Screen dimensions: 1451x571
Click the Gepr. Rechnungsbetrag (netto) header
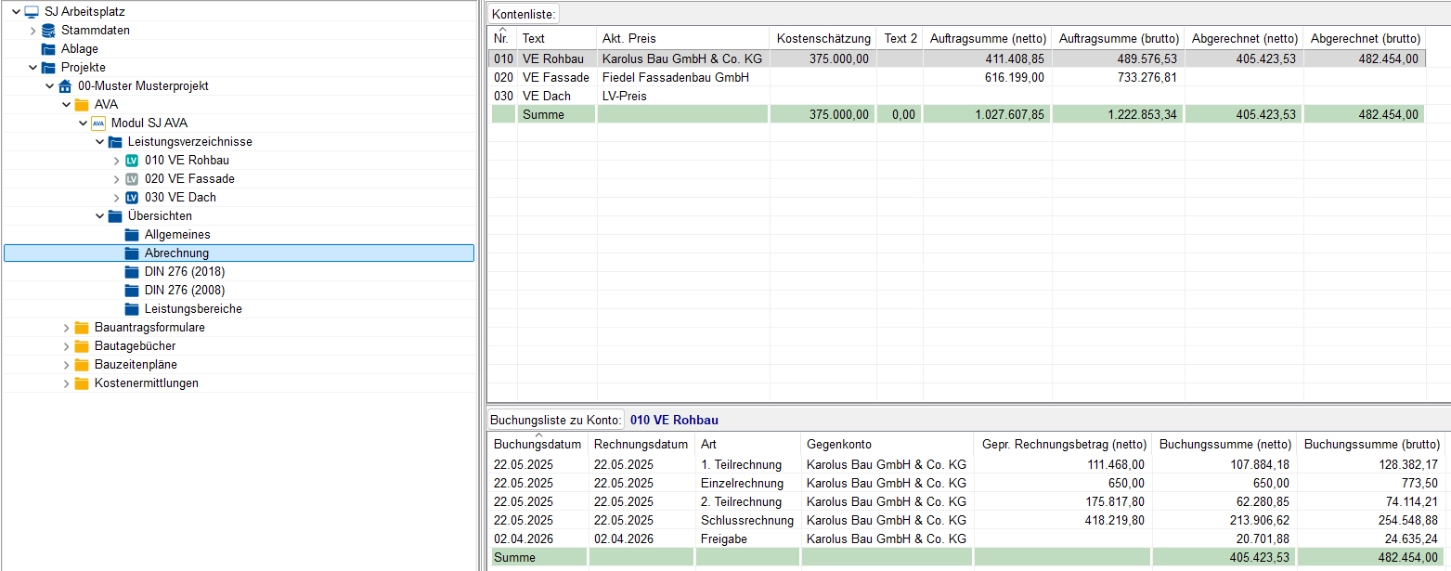pyautogui.click(x=1062, y=444)
